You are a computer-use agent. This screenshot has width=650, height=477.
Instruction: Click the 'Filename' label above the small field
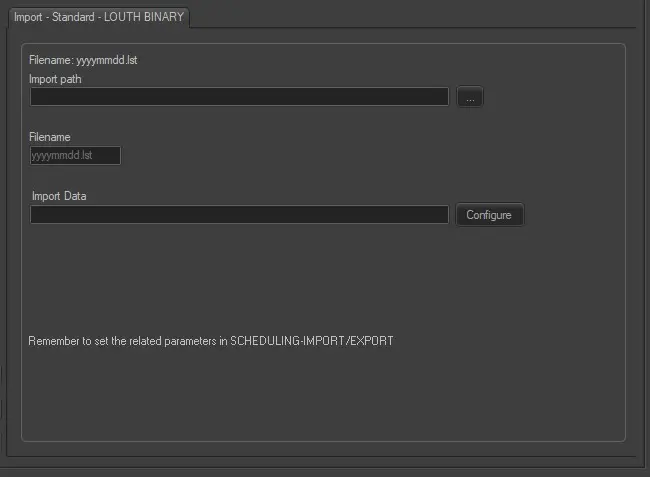(x=50, y=137)
